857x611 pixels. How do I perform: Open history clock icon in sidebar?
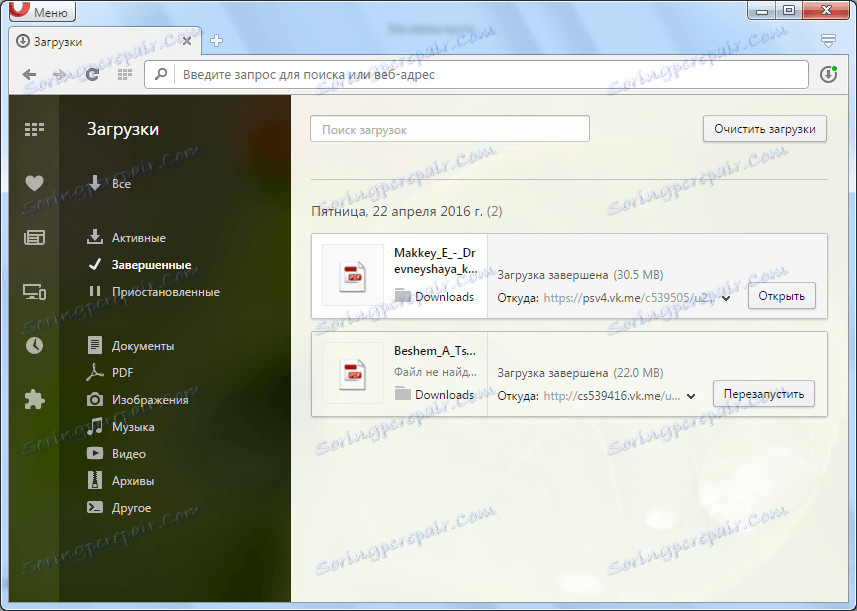[34, 345]
